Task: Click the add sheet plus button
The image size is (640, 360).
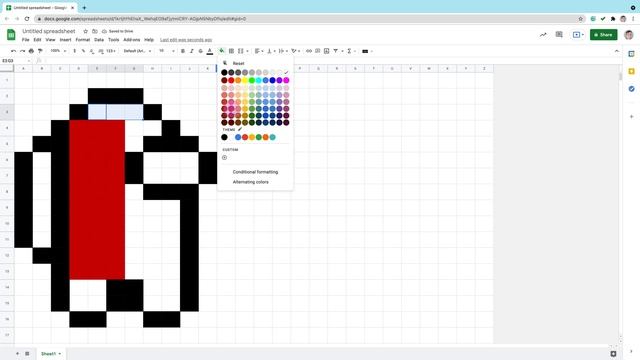Action: (17, 353)
